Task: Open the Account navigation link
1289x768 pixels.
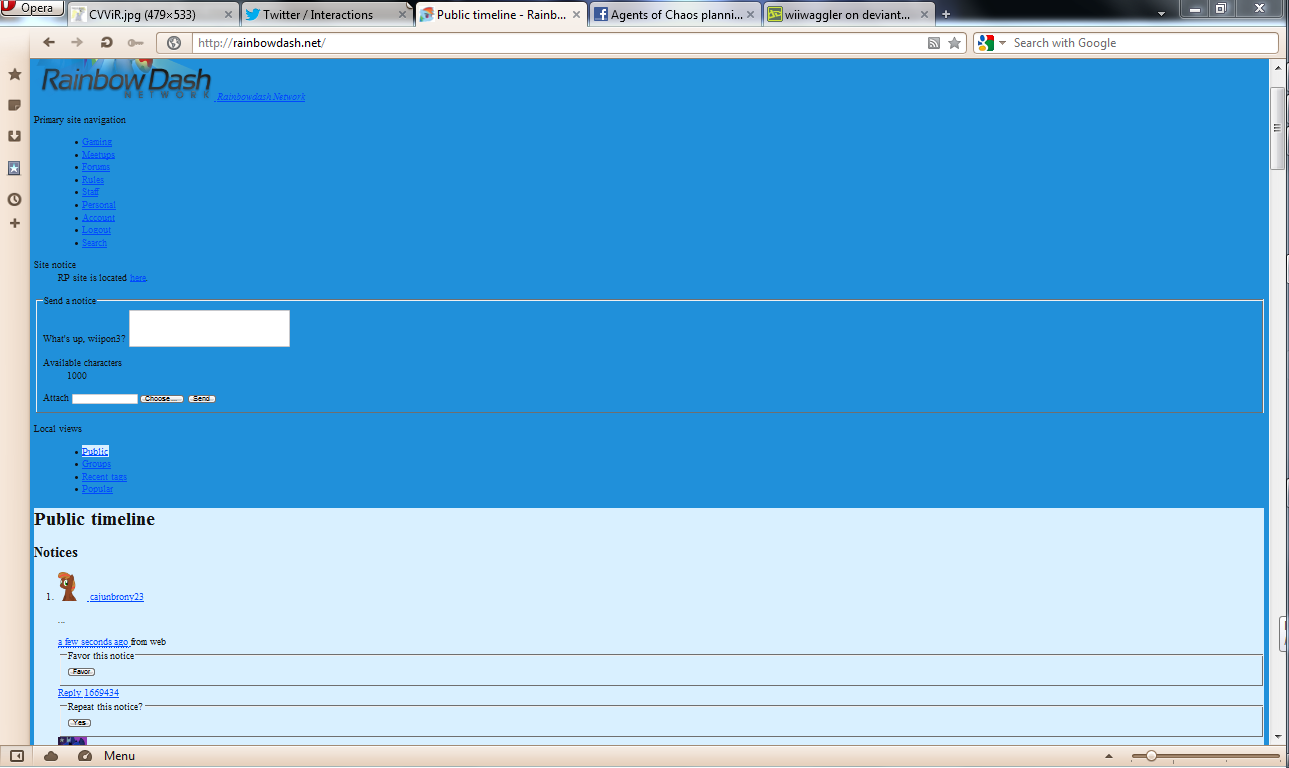Action: pyautogui.click(x=98, y=218)
